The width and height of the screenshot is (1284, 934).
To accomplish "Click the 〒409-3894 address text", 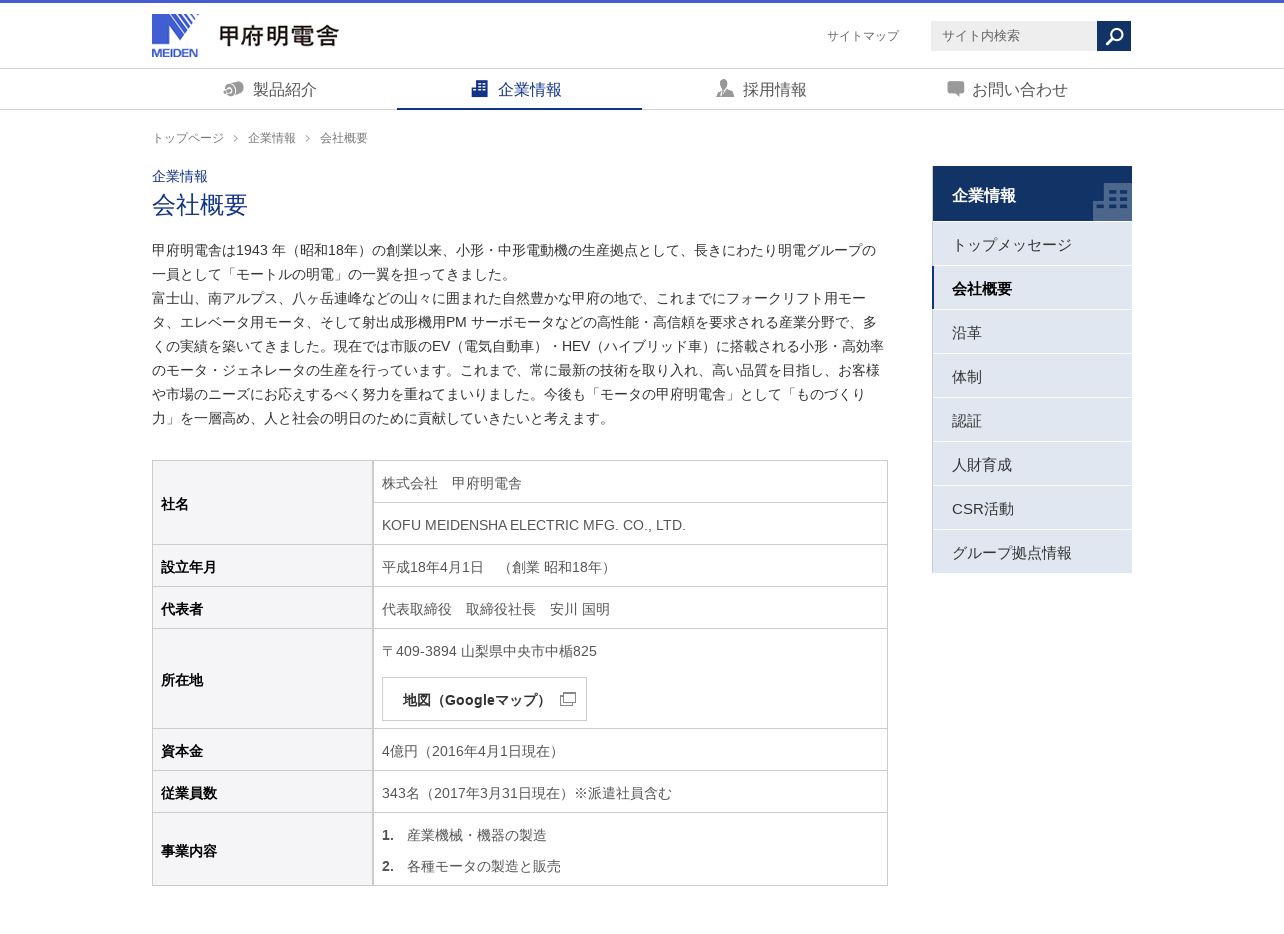I will (x=489, y=651).
